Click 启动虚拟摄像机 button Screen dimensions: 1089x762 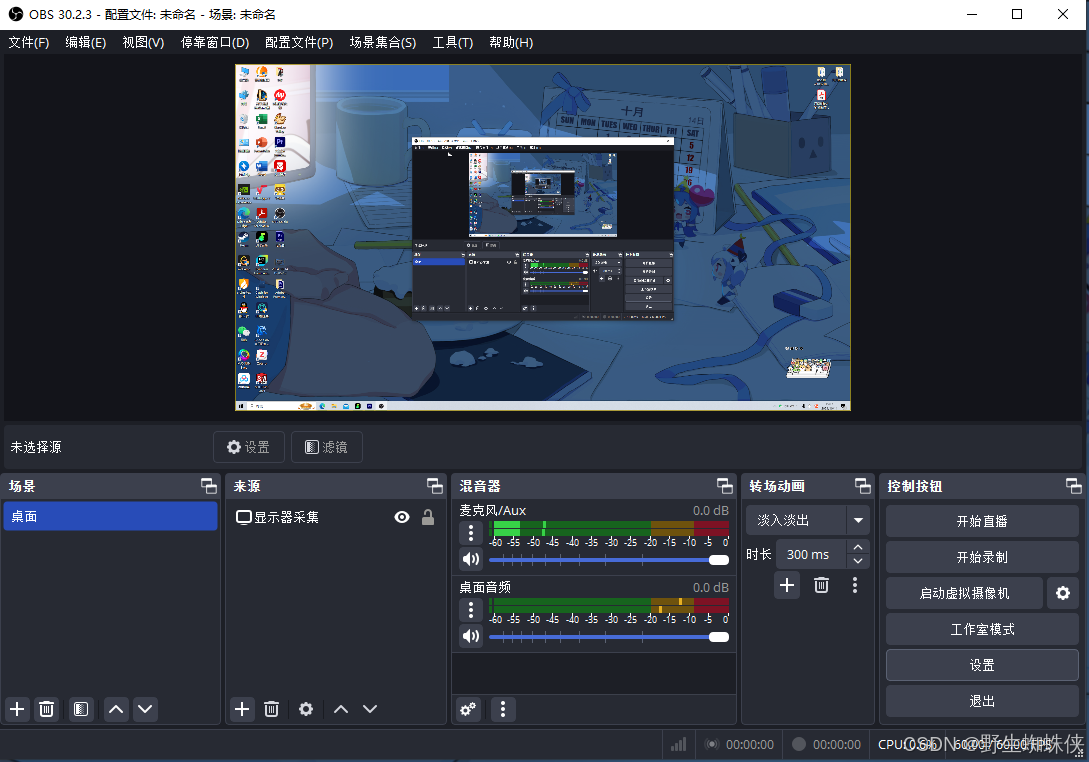964,593
